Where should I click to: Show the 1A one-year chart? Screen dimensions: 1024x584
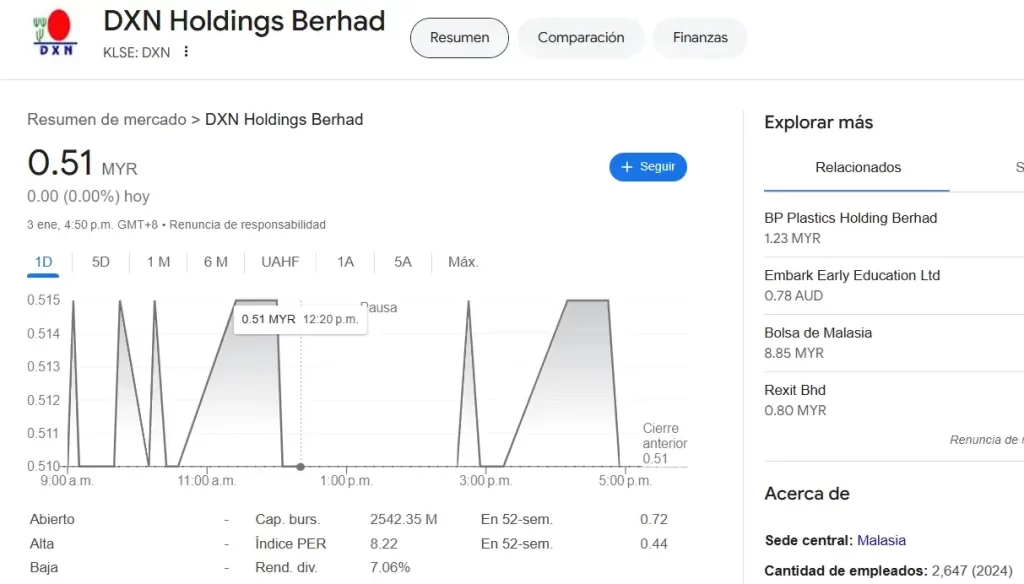point(345,262)
